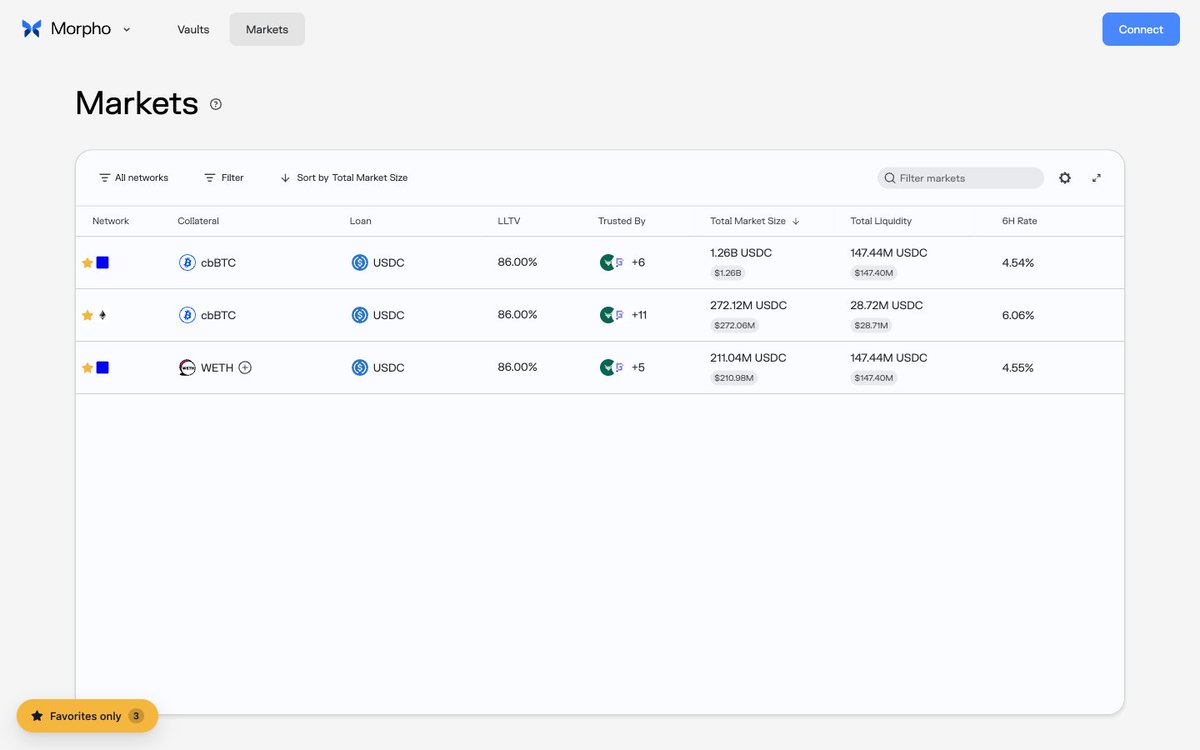Sort by the 6H Rate column header
1200x750 pixels.
point(1019,221)
